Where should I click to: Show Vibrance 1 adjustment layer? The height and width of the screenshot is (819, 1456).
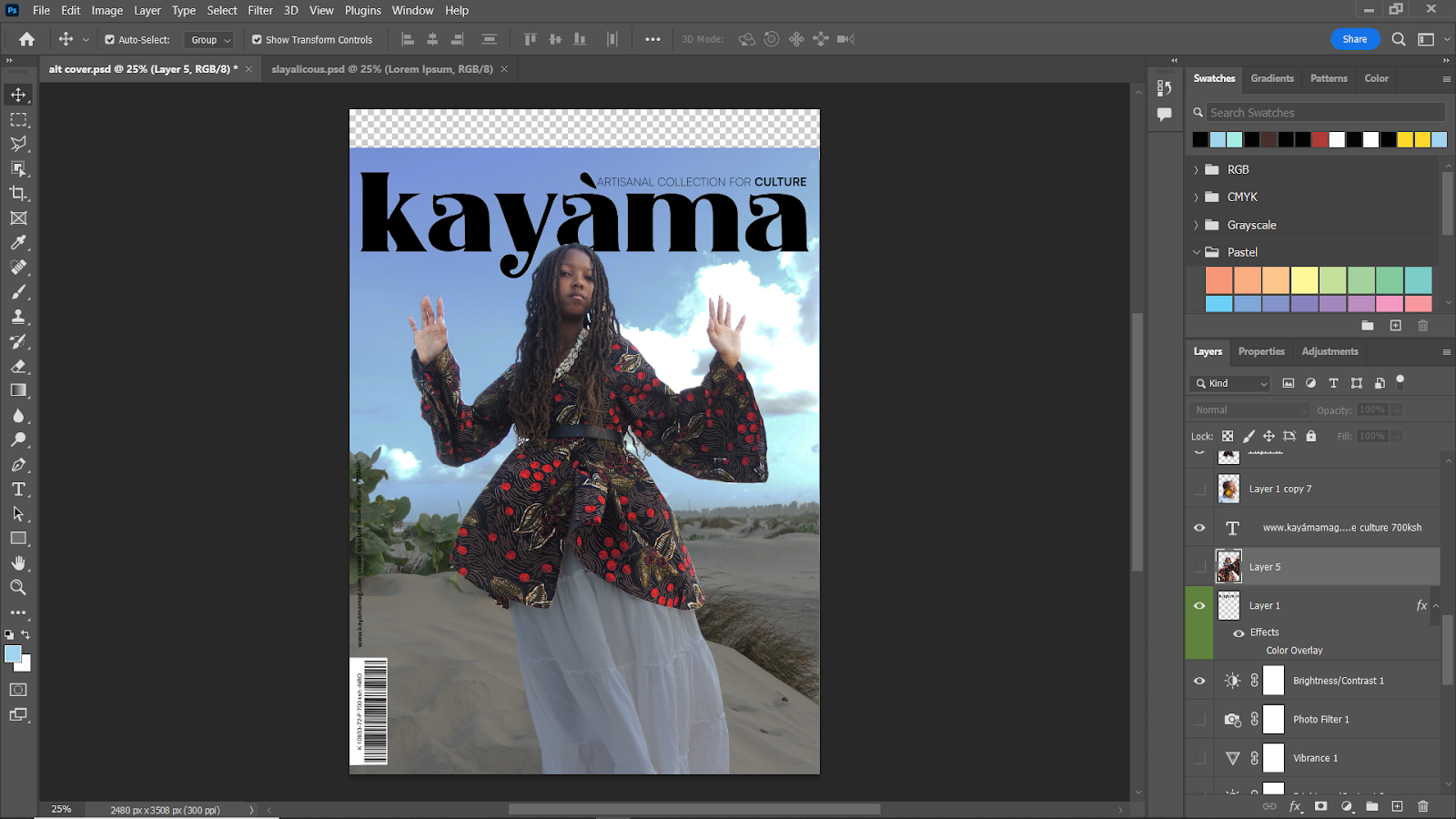pyautogui.click(x=1199, y=758)
